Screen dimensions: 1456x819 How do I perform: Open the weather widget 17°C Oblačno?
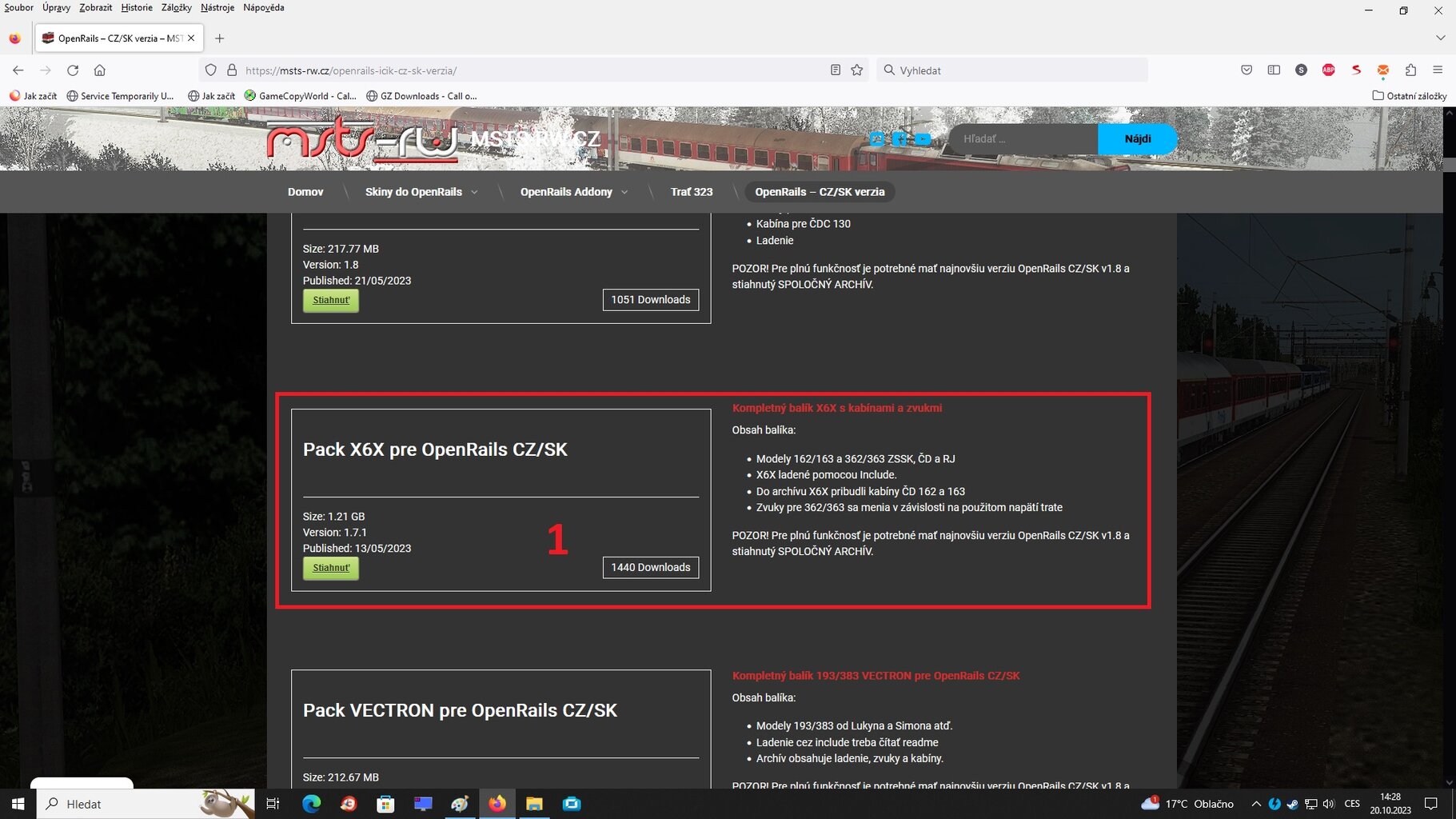(x=1187, y=804)
